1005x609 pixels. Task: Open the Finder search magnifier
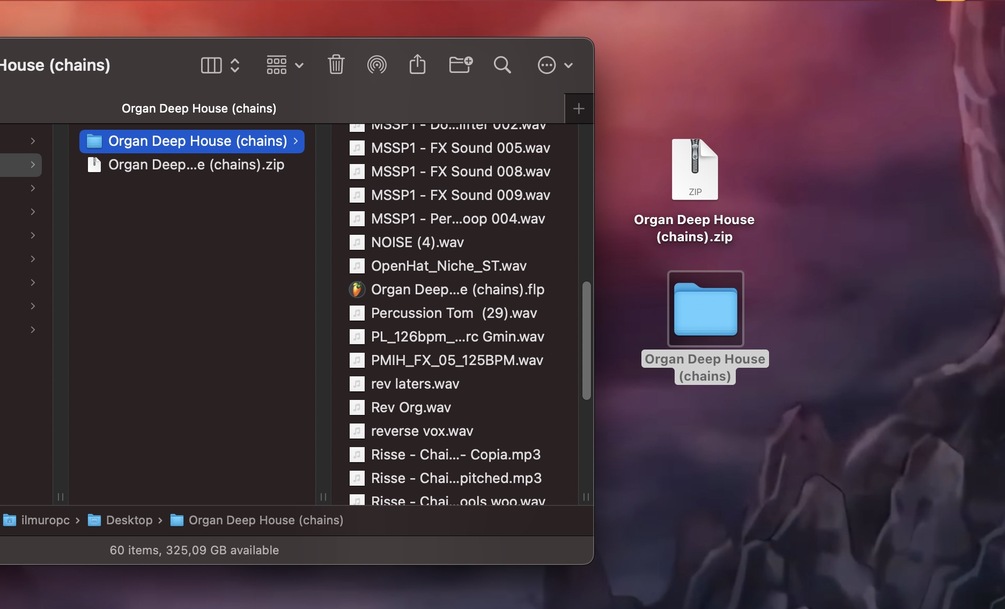(502, 65)
